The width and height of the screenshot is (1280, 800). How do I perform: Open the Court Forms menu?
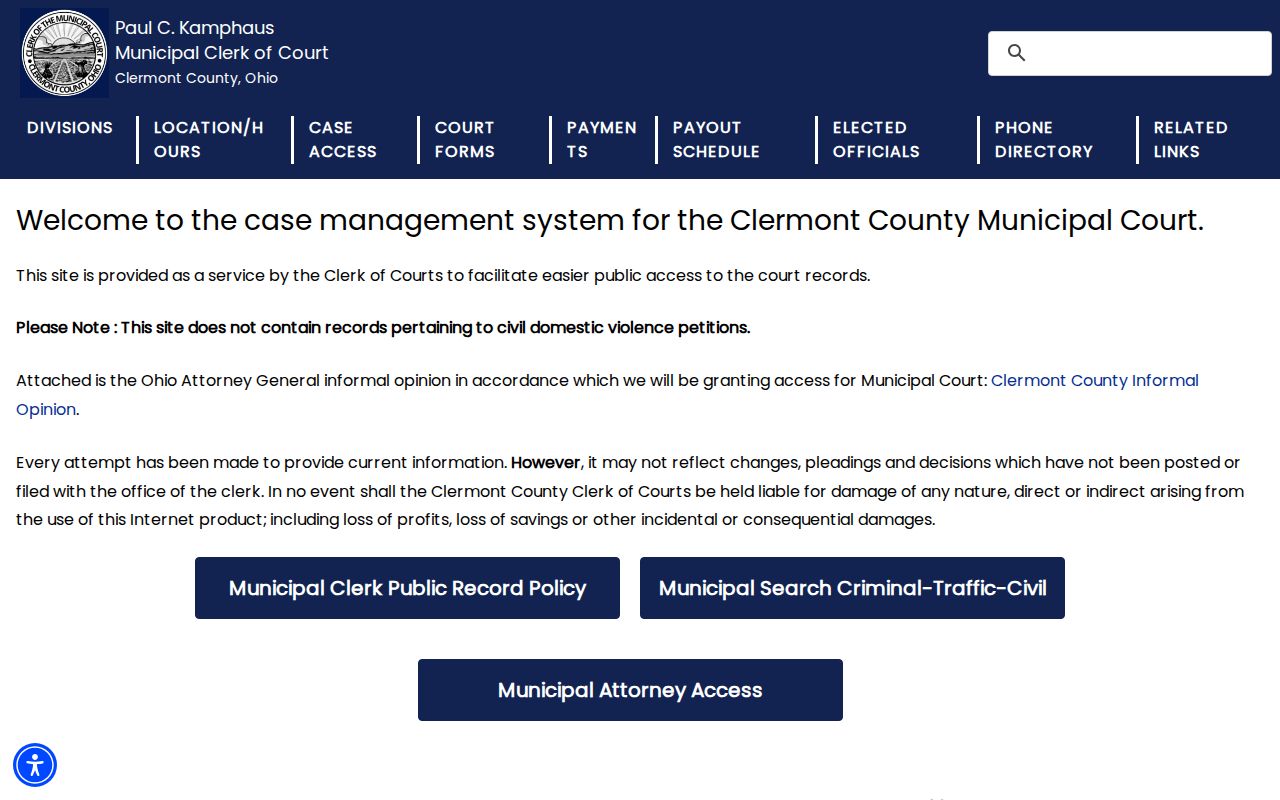pos(465,140)
